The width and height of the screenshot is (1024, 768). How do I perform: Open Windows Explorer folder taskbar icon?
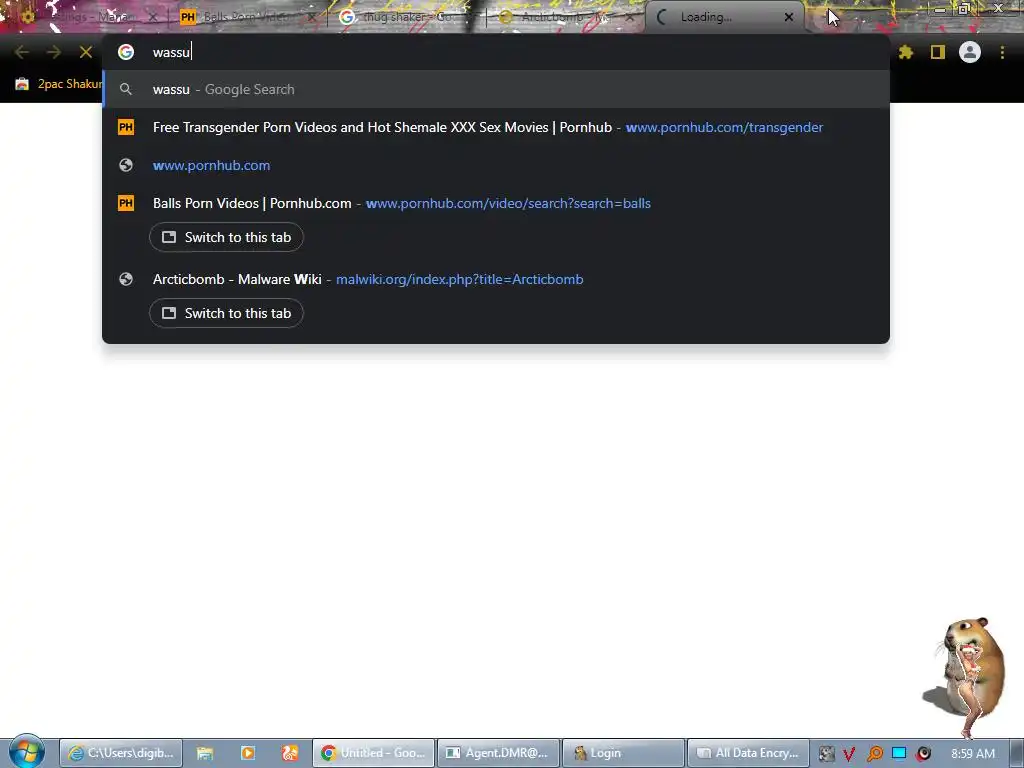tap(205, 753)
